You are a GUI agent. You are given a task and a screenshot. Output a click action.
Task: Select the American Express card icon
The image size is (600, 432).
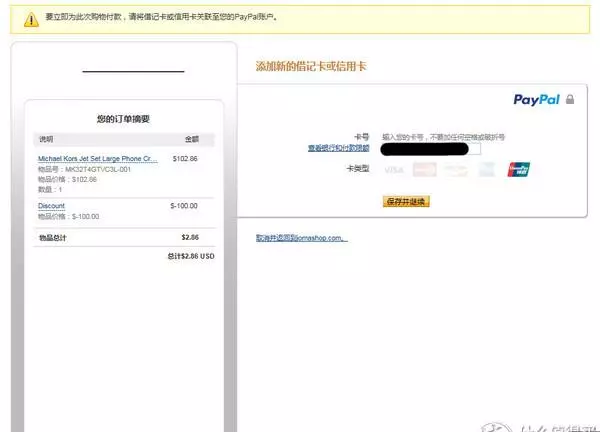click(x=487, y=170)
